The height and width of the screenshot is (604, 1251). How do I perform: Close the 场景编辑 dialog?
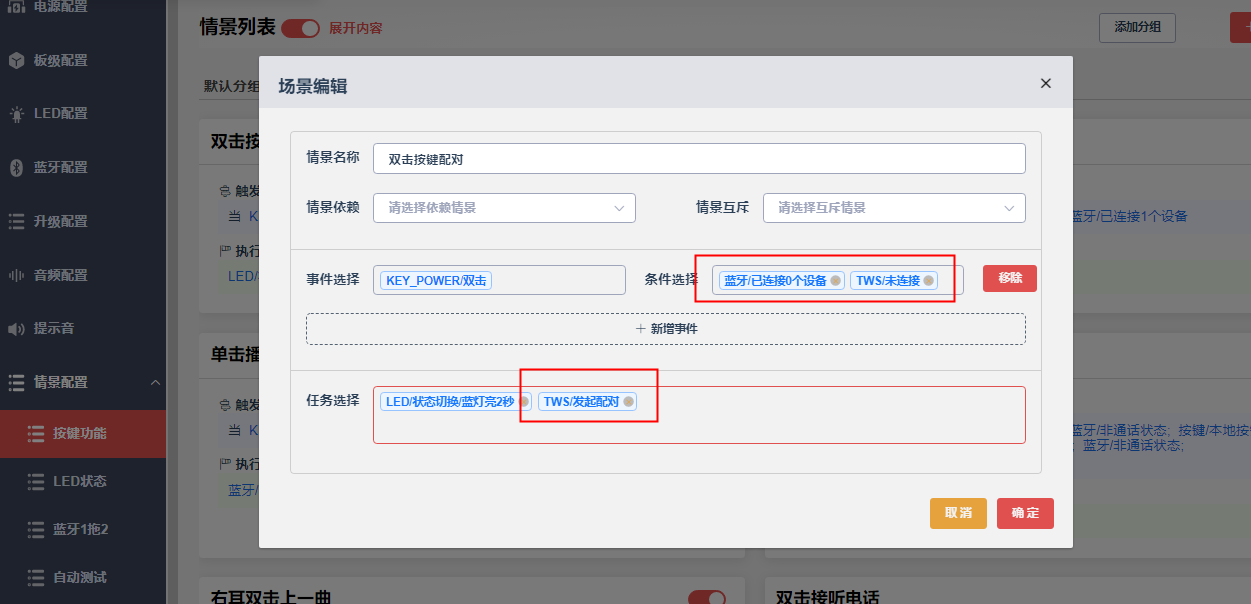[1046, 84]
